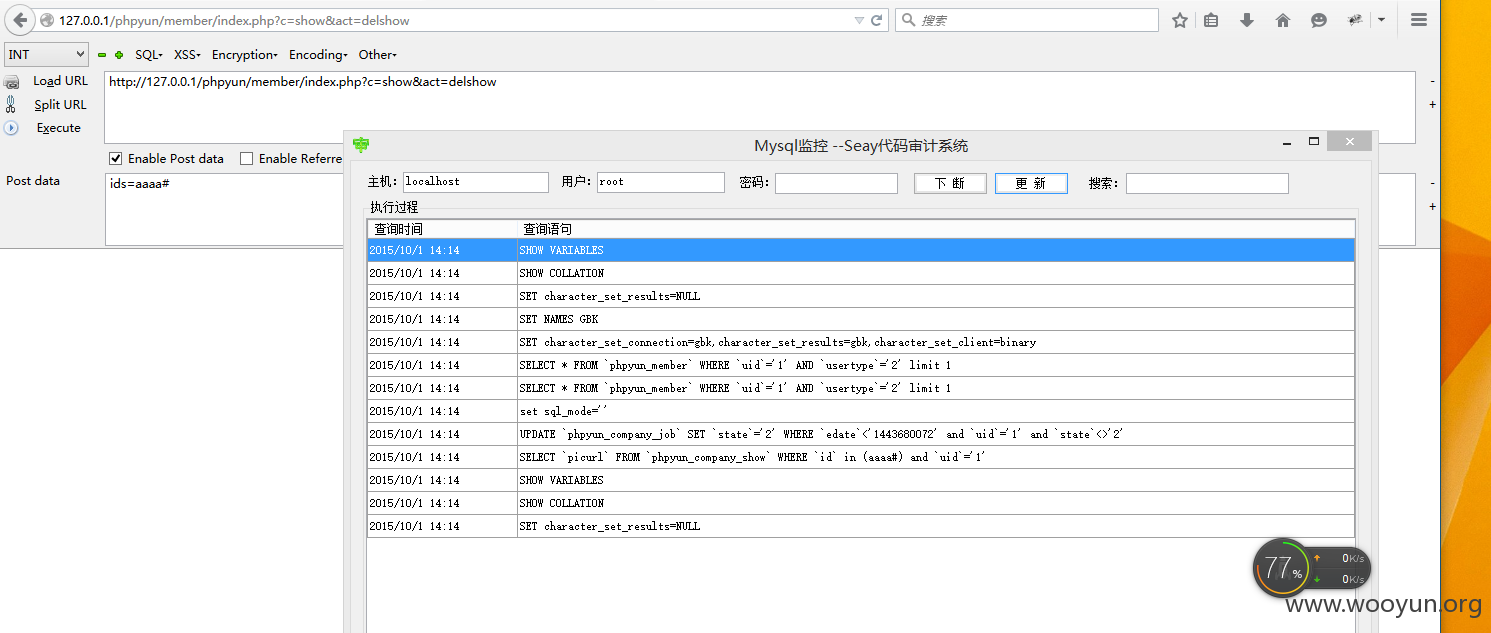Image resolution: width=1491 pixels, height=633 pixels.
Task: Click the 密码 password field
Action: point(836,183)
